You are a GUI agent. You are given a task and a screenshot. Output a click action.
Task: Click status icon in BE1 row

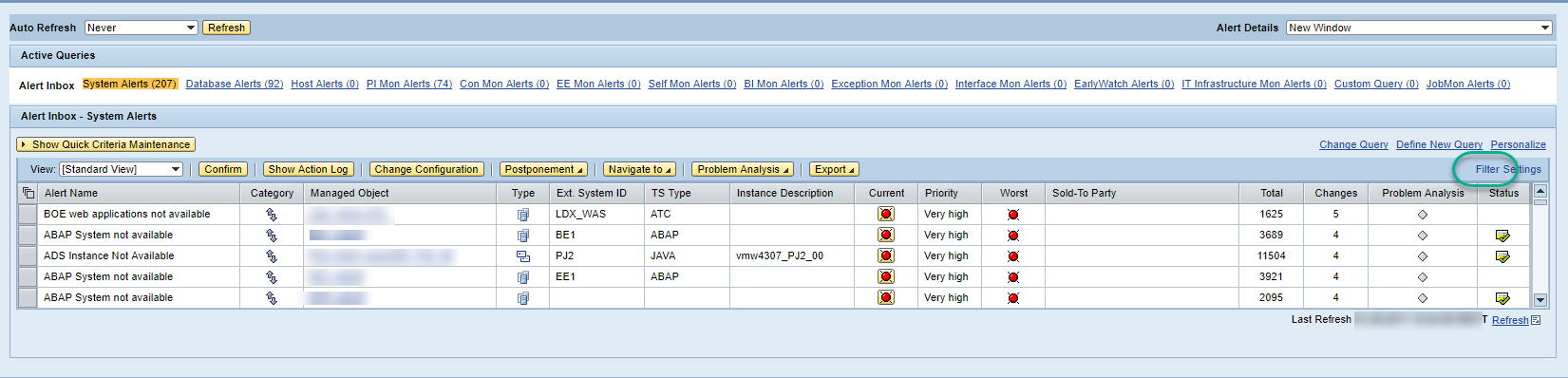1502,236
